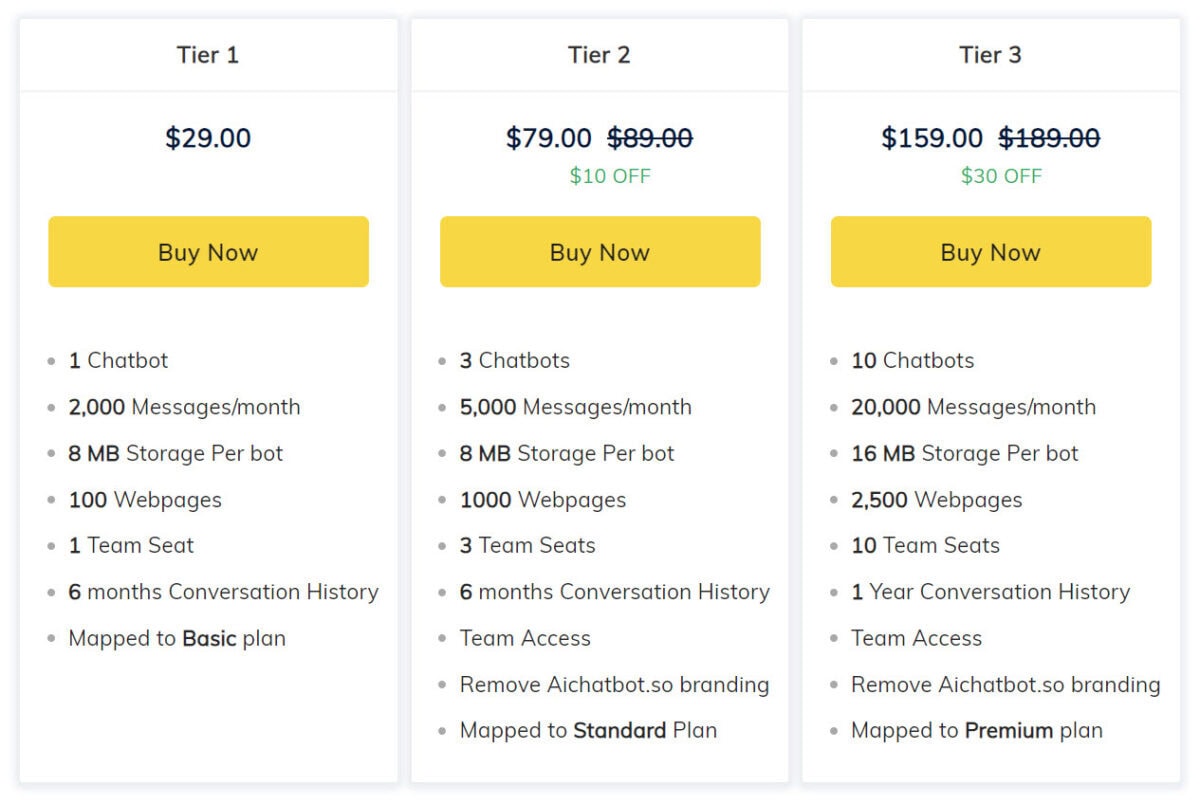This screenshot has width=1200, height=804.
Task: Click Mapped to Standard Plan text
Action: point(588,731)
